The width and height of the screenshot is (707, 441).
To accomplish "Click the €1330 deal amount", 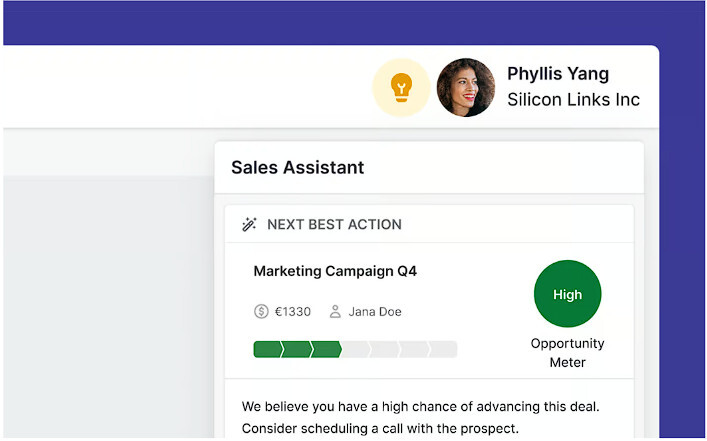I will 293,312.
